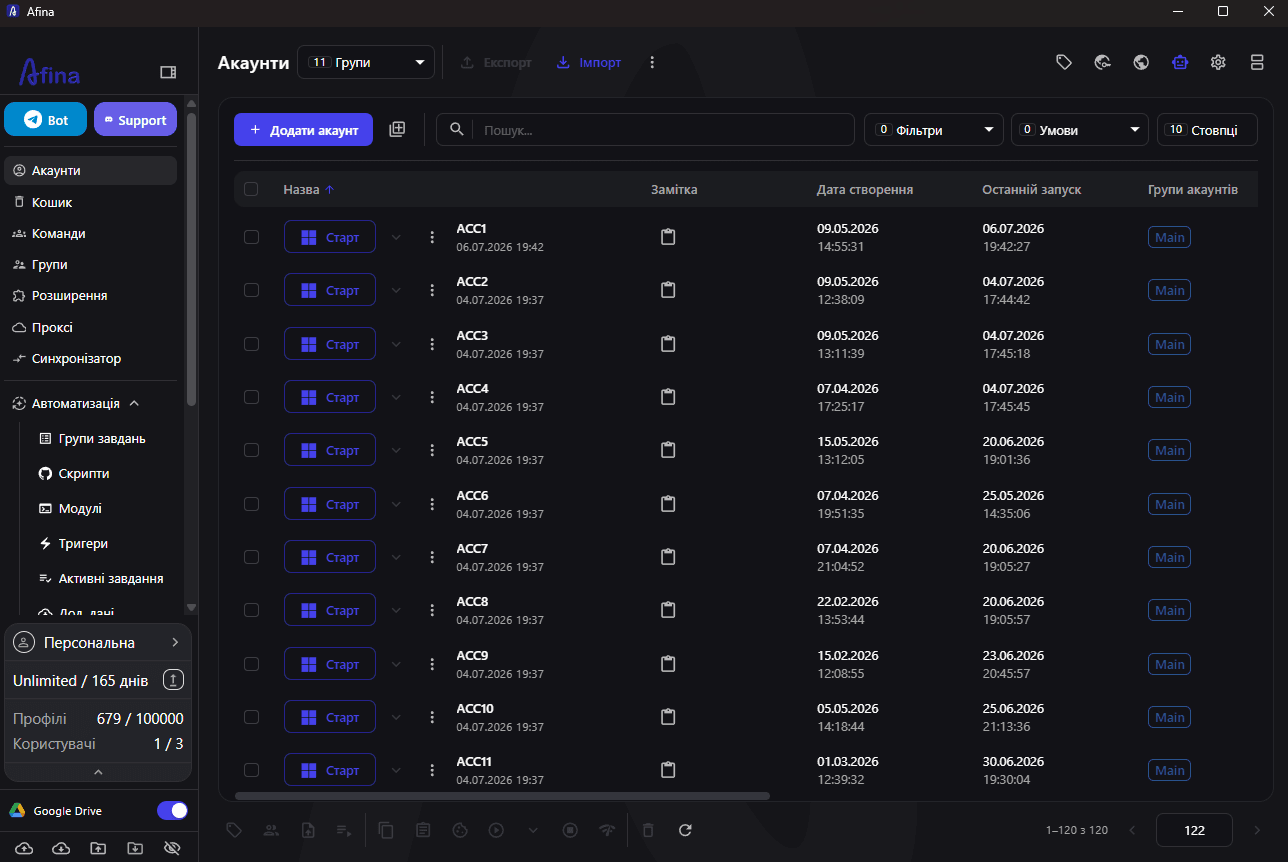Check the ACC6 row checkbox

point(251,504)
